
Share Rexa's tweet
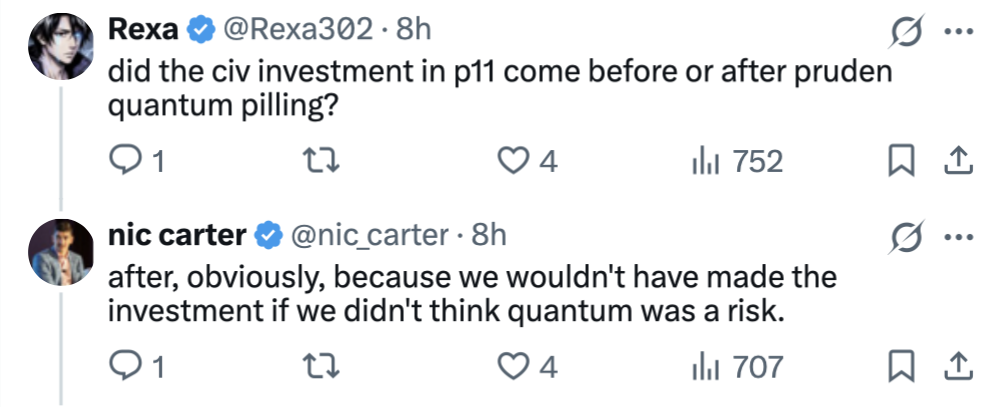[957, 161]
